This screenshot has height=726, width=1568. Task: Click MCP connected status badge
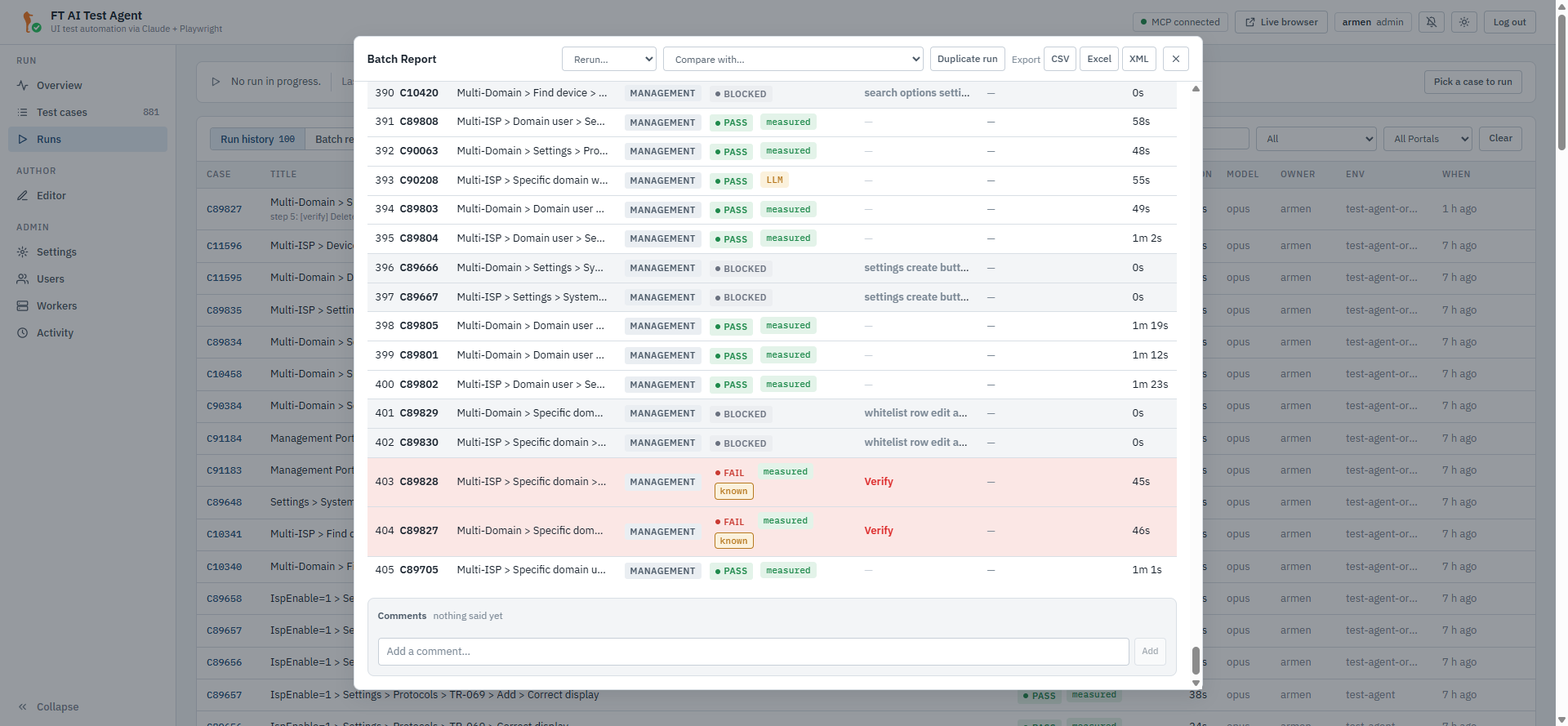pos(1180,22)
